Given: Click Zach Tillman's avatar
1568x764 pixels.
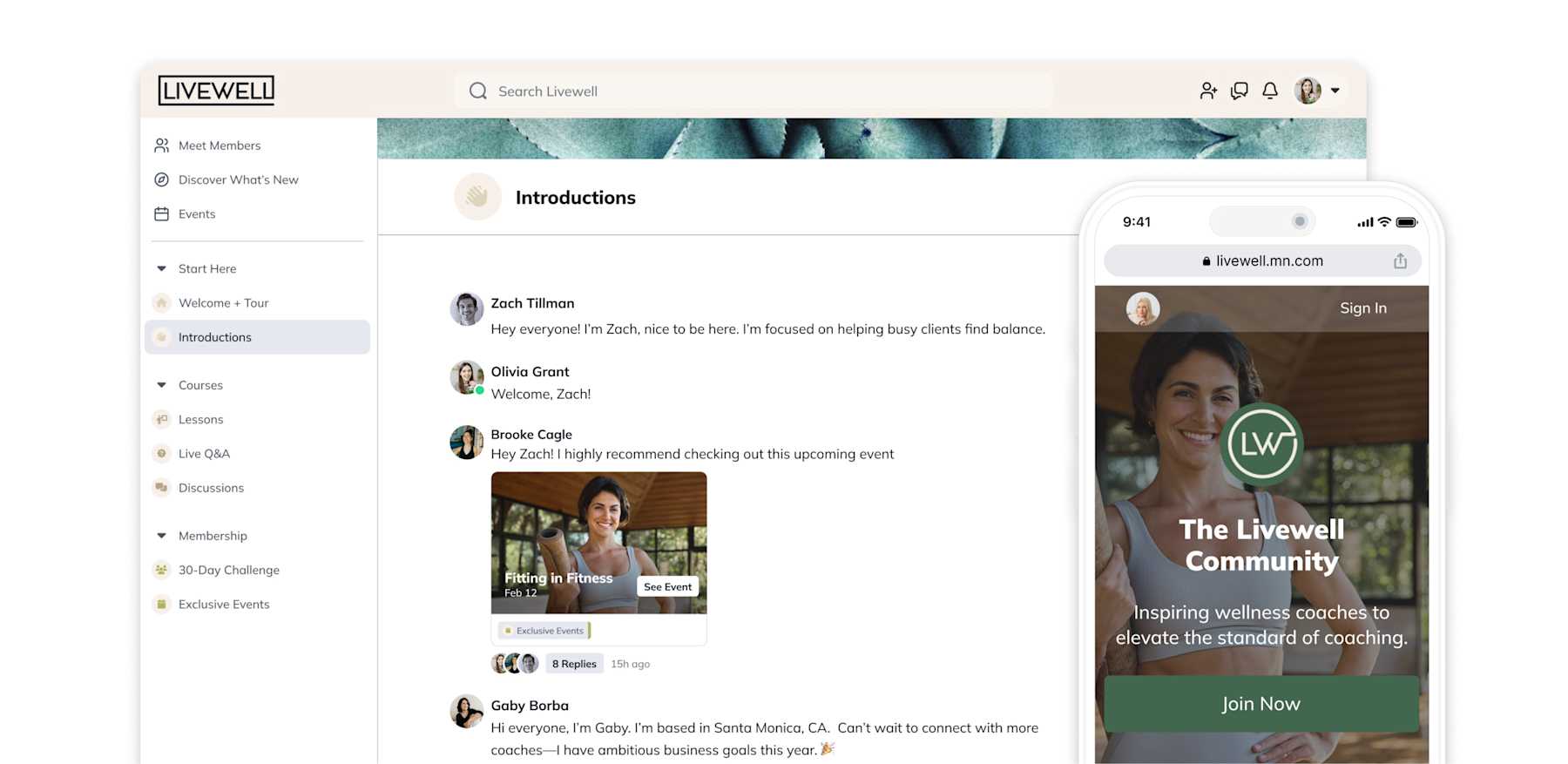Looking at the screenshot, I should pos(467,309).
